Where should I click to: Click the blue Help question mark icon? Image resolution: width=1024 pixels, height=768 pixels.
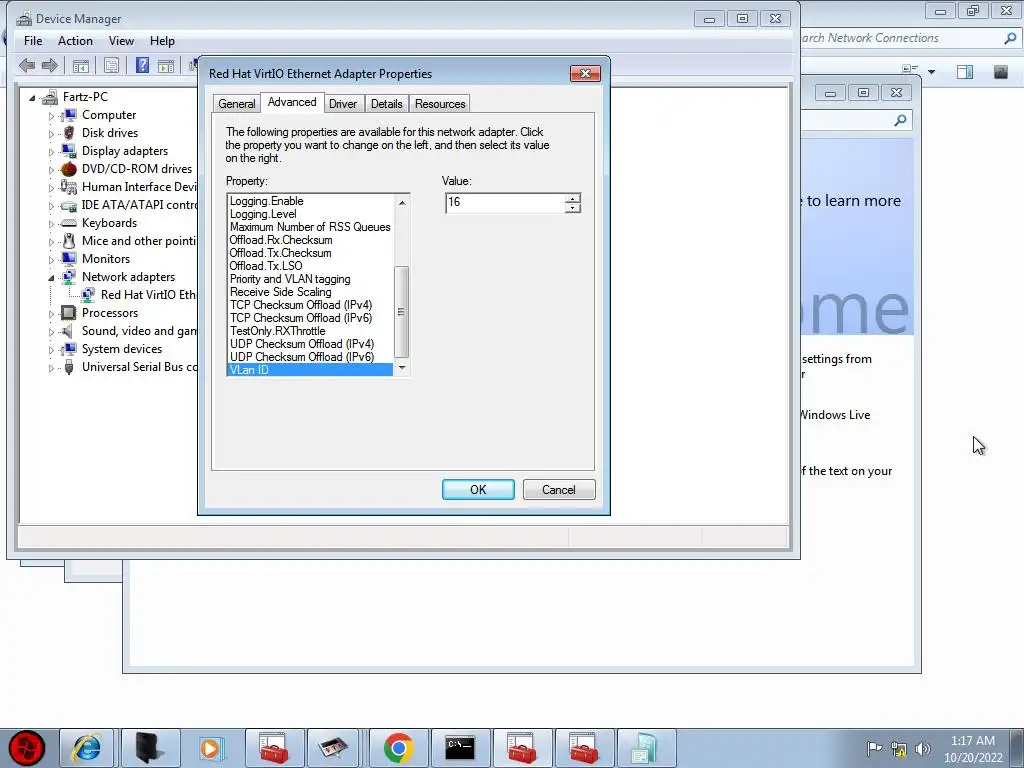point(142,65)
